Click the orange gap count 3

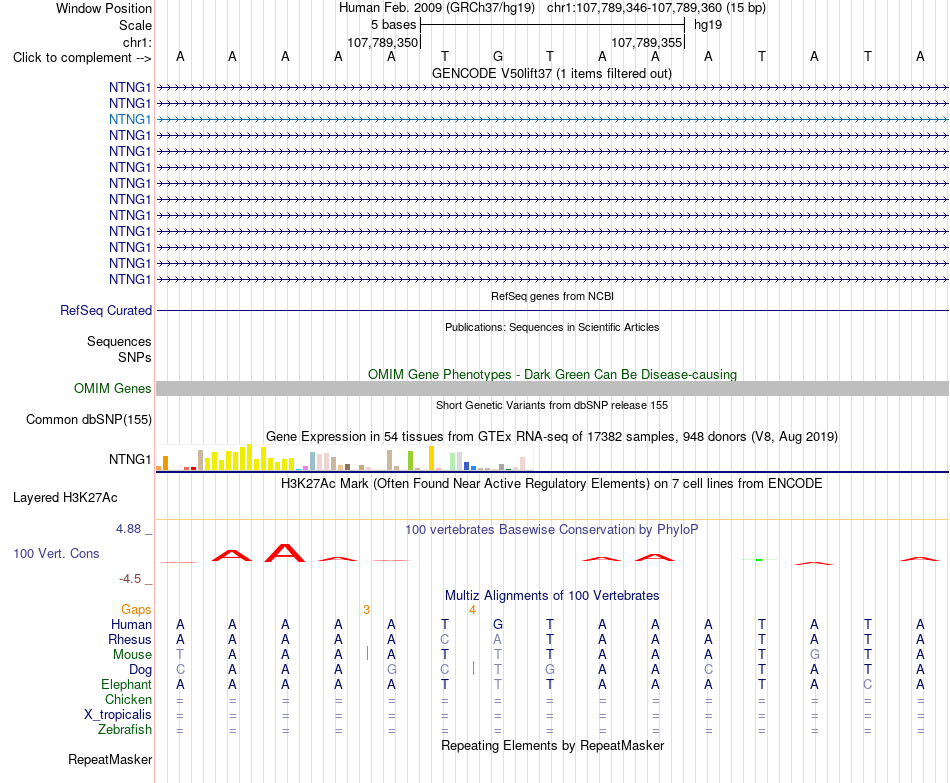367,610
